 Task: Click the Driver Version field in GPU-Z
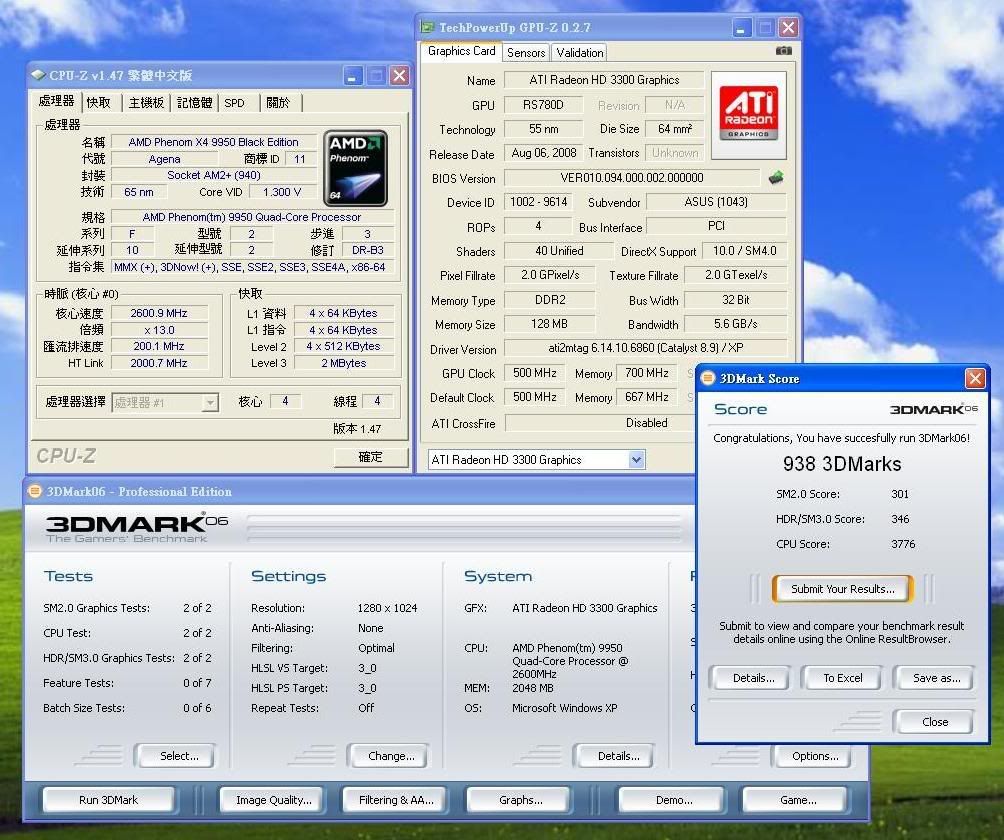coord(645,348)
